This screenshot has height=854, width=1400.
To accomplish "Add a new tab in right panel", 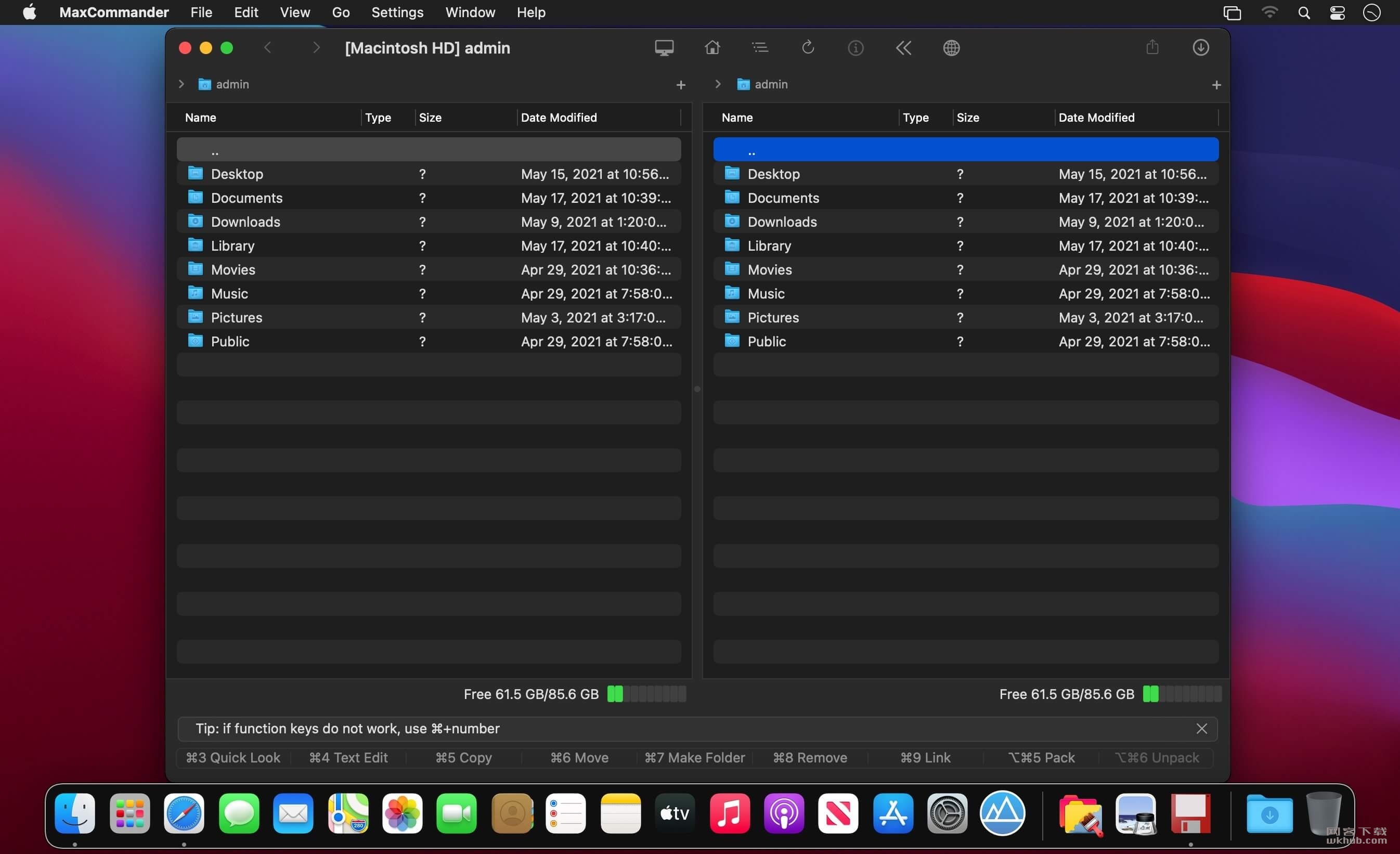I will point(1216,85).
